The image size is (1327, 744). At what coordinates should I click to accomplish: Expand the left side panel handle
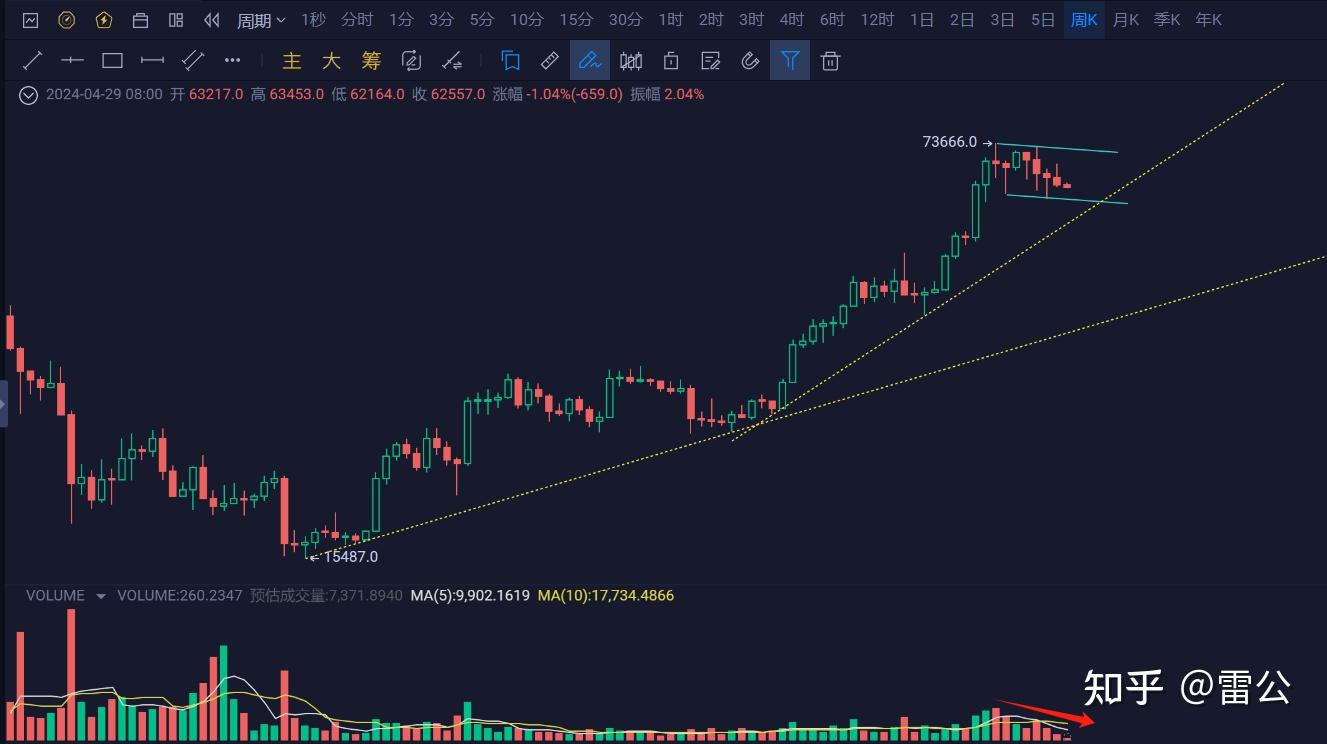(3, 404)
